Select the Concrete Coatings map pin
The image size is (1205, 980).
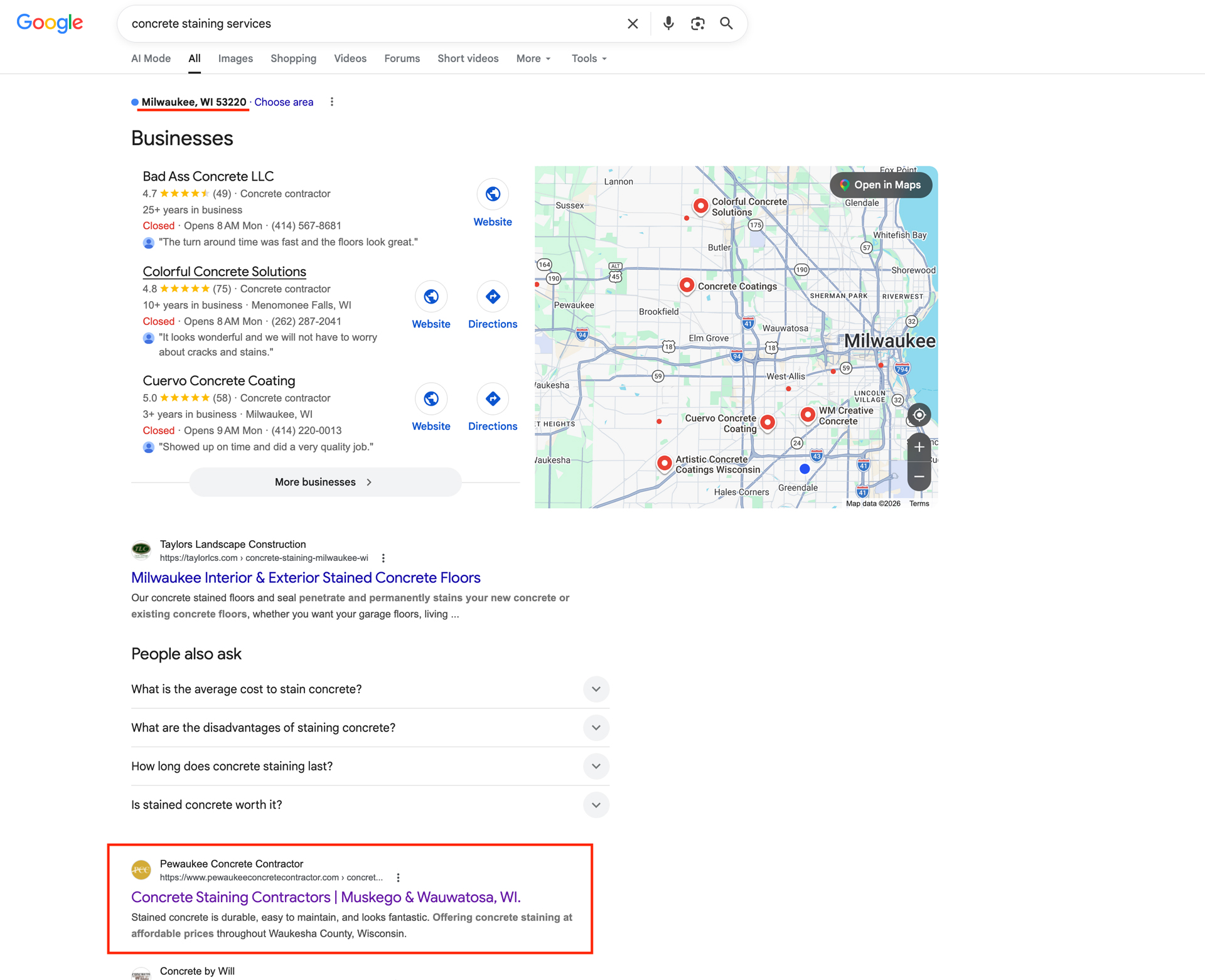687,285
